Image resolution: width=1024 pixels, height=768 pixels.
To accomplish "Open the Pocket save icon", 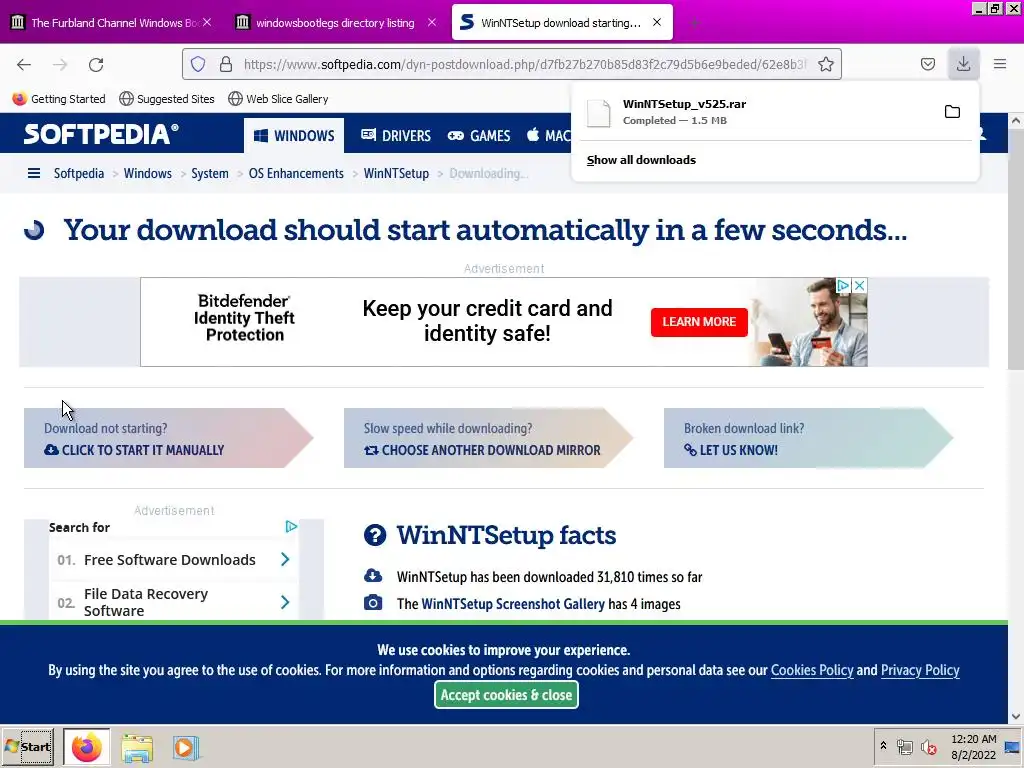I will point(927,64).
